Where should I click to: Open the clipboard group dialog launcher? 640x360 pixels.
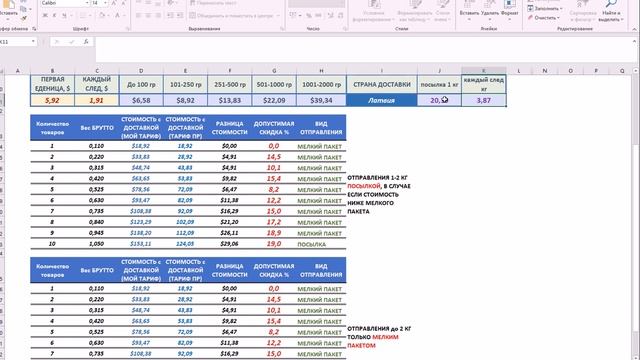click(34, 29)
